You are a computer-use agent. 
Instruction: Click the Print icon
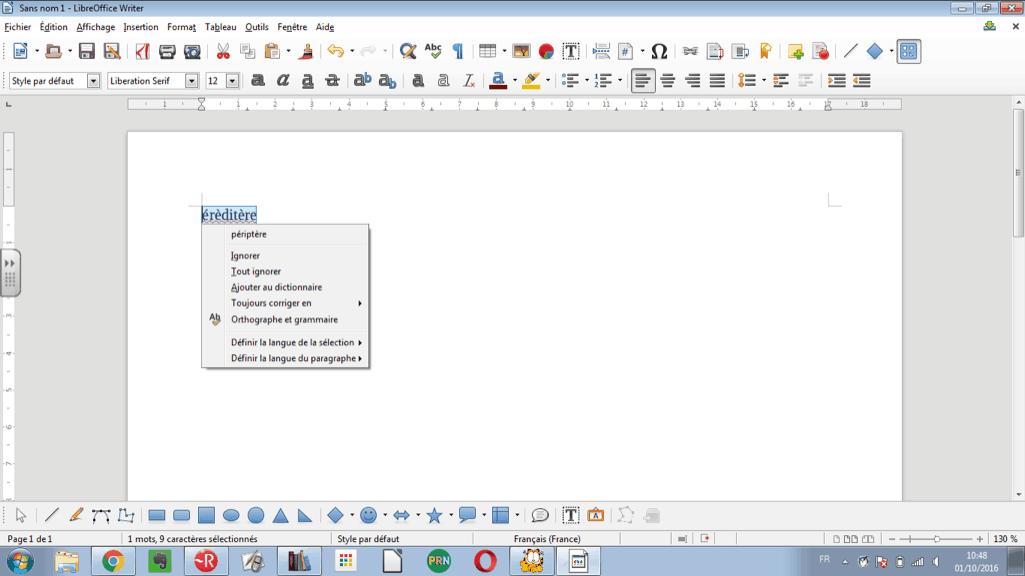pos(167,51)
